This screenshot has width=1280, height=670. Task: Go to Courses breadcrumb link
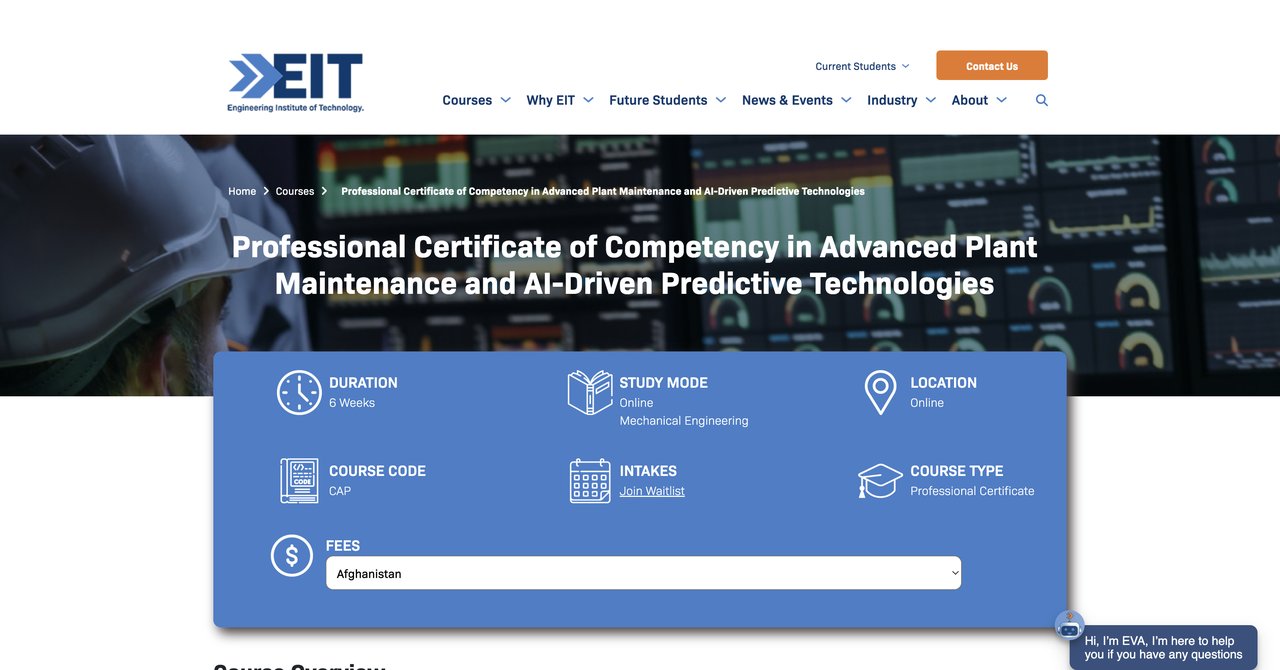295,191
